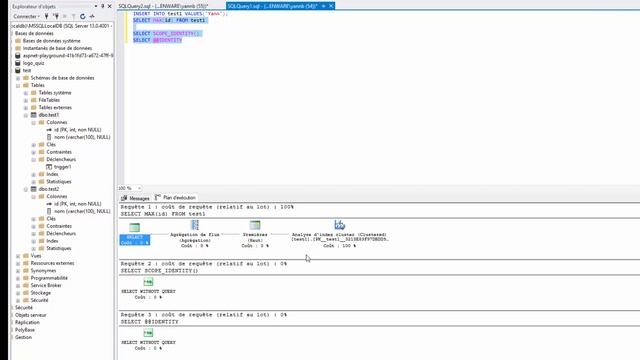Screen dimensions: 640x360
Task: Open the Plan d'exécution results tab
Action: [x=176, y=198]
